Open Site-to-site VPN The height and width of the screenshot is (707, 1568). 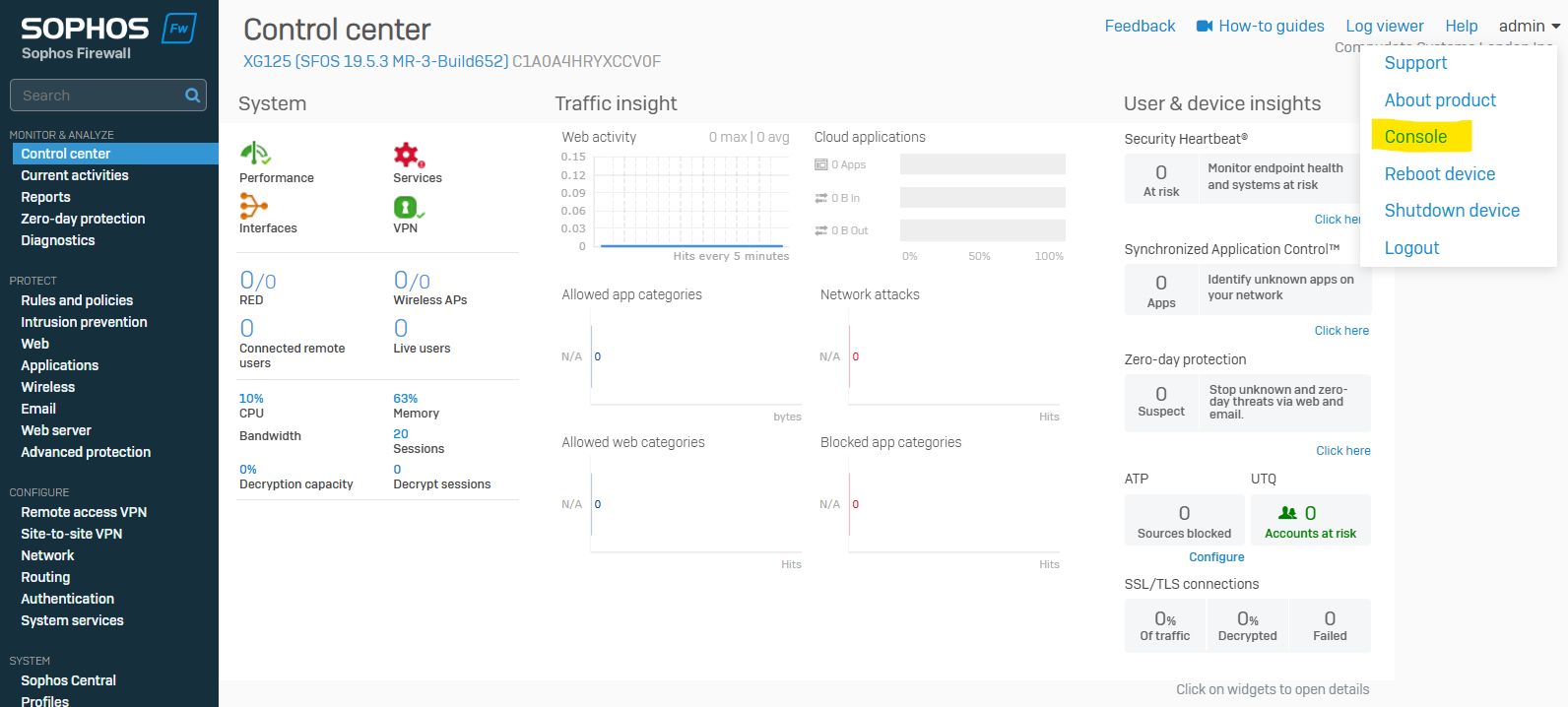point(72,534)
